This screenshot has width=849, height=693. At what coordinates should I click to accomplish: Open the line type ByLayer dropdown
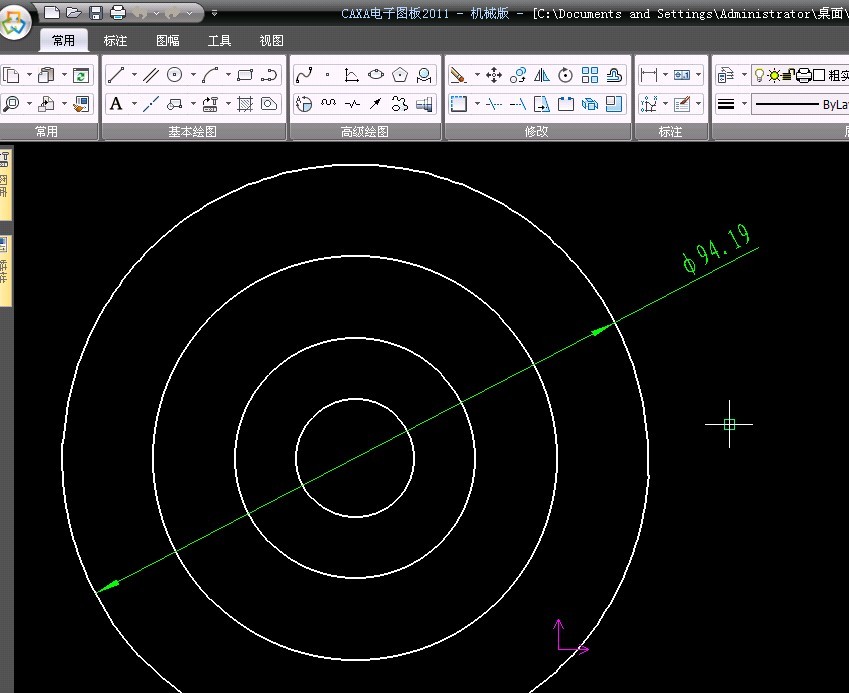point(800,104)
